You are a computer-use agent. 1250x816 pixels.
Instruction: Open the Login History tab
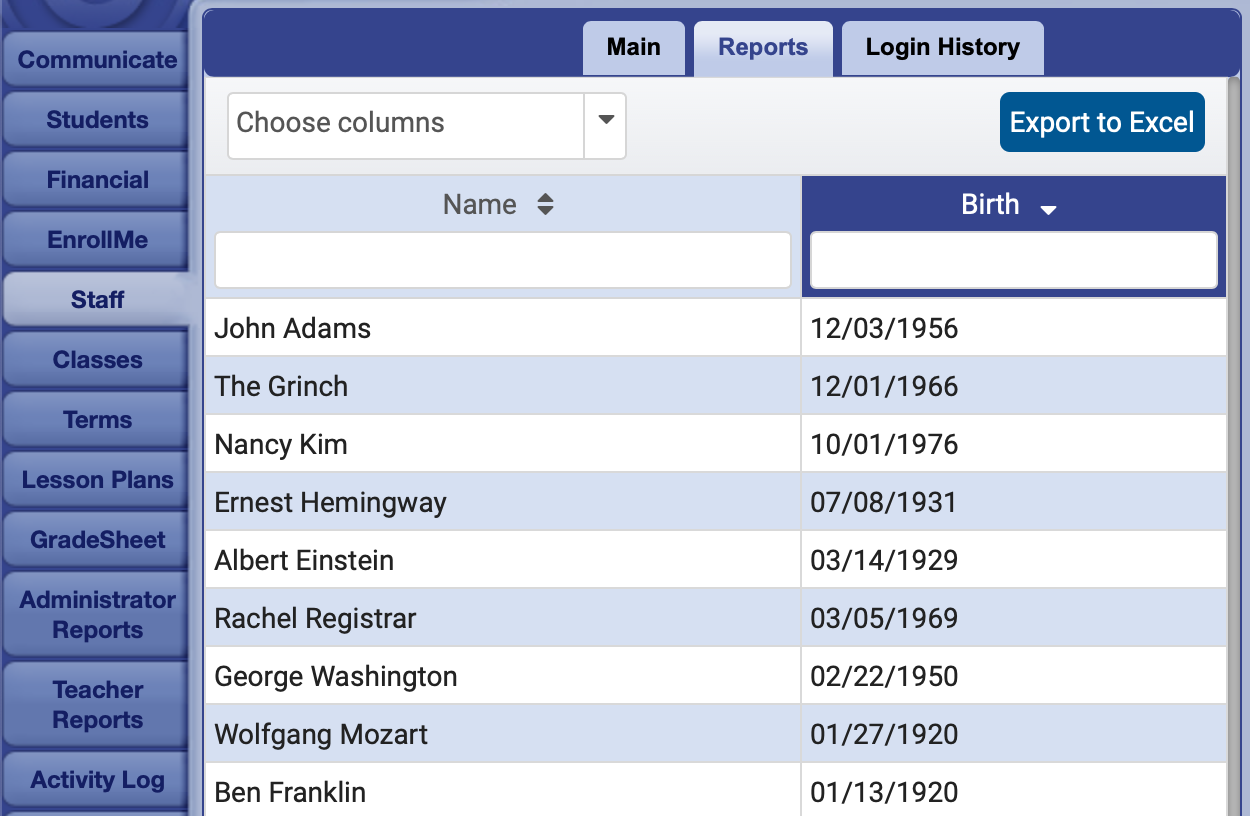point(942,48)
